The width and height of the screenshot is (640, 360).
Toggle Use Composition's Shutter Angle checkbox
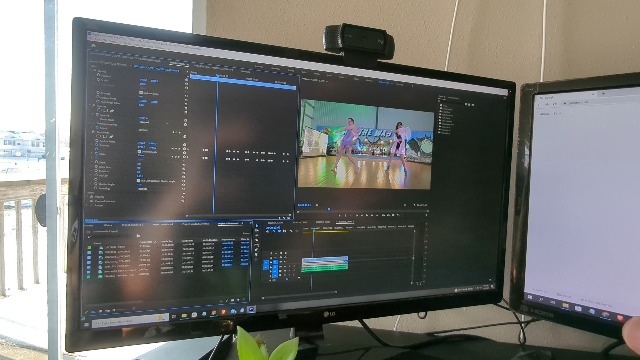click(x=139, y=180)
